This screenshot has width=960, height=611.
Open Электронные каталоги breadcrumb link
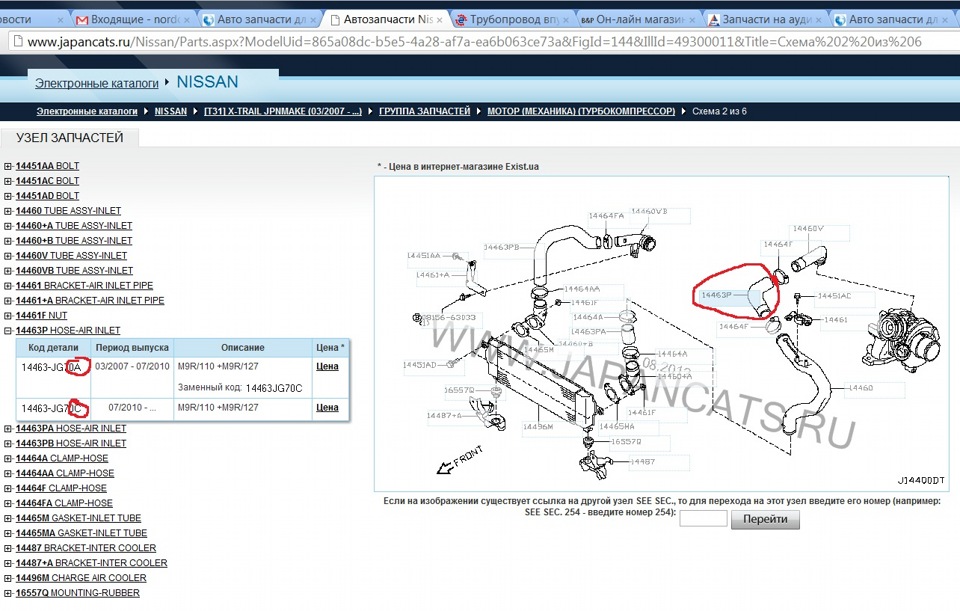pos(86,111)
